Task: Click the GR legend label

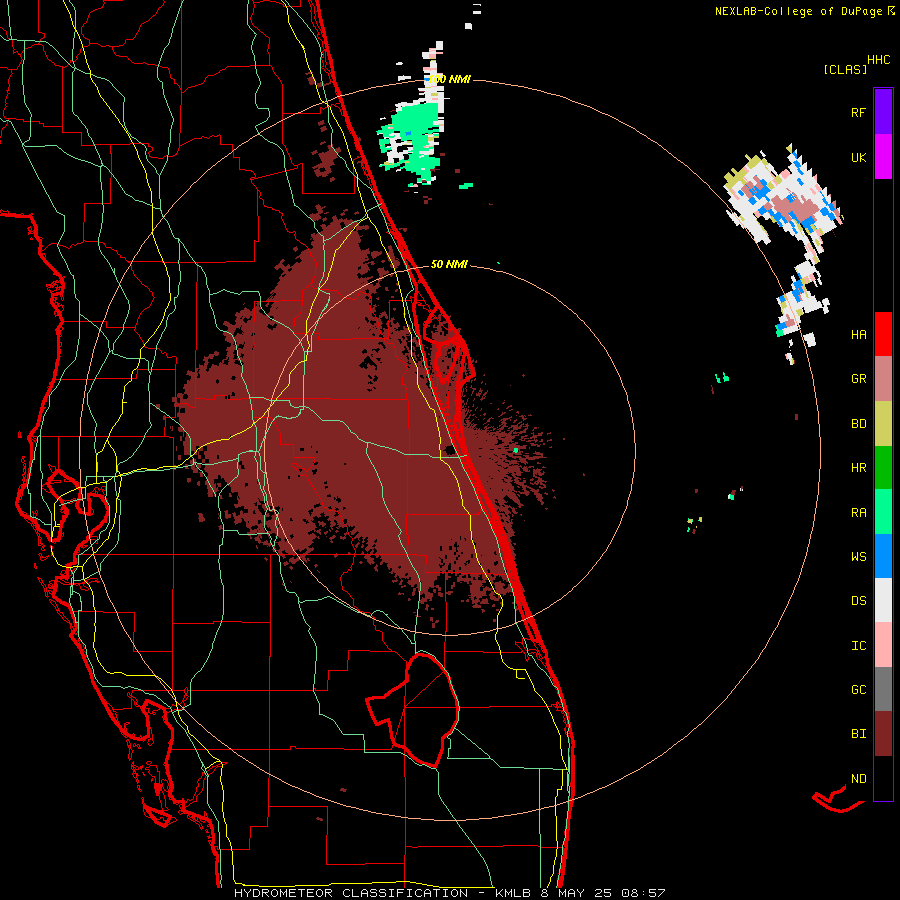Action: coord(858,379)
